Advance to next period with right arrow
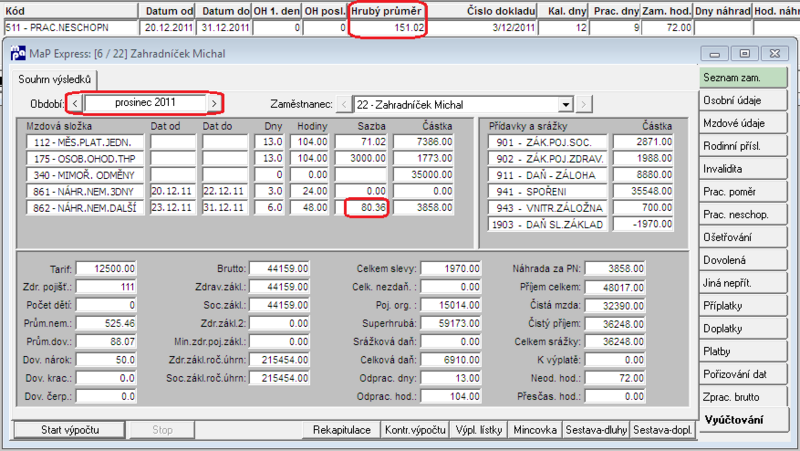The height and width of the screenshot is (451, 800). 214,104
